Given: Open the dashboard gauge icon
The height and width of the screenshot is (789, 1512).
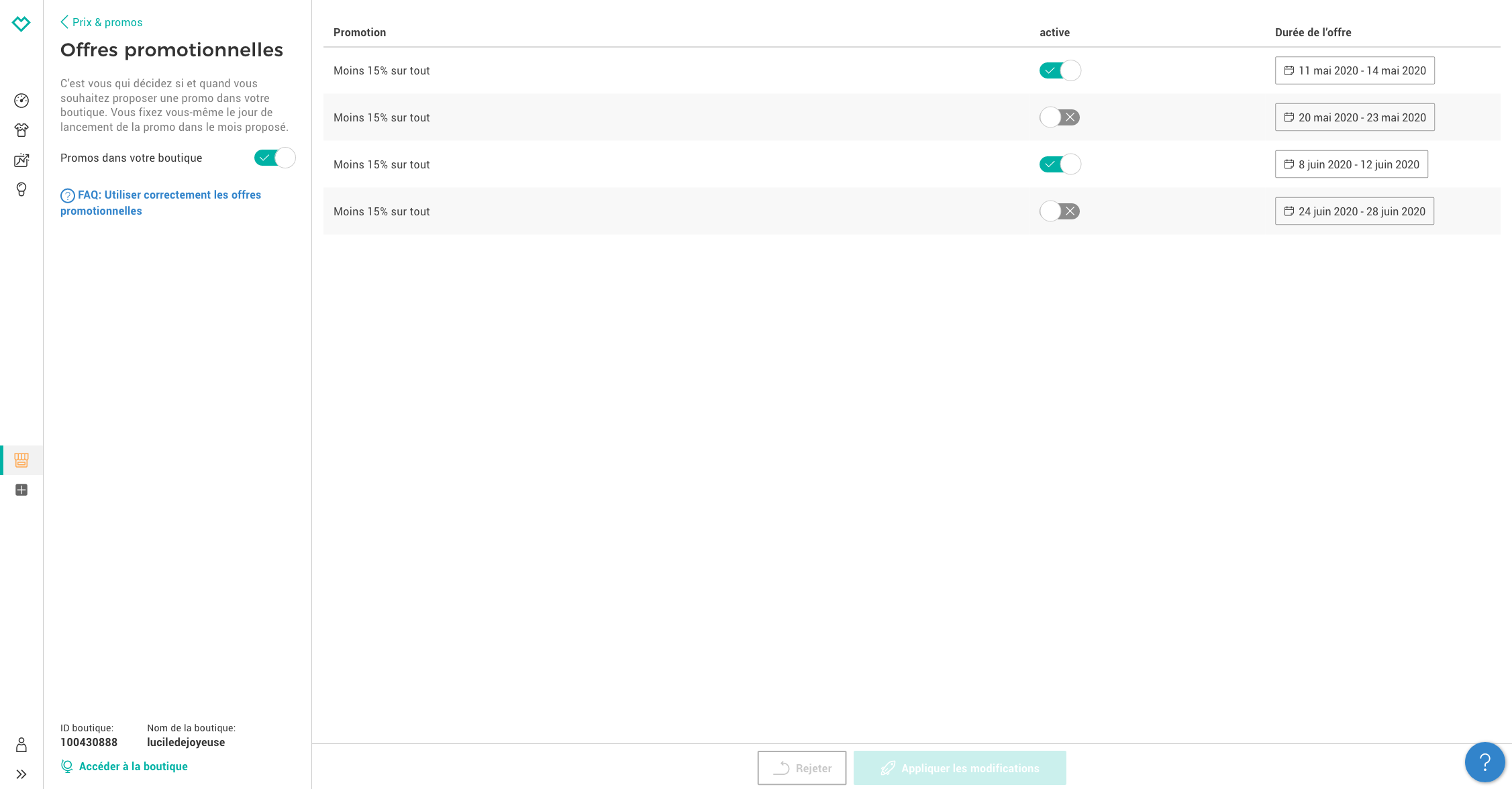Looking at the screenshot, I should point(21,101).
